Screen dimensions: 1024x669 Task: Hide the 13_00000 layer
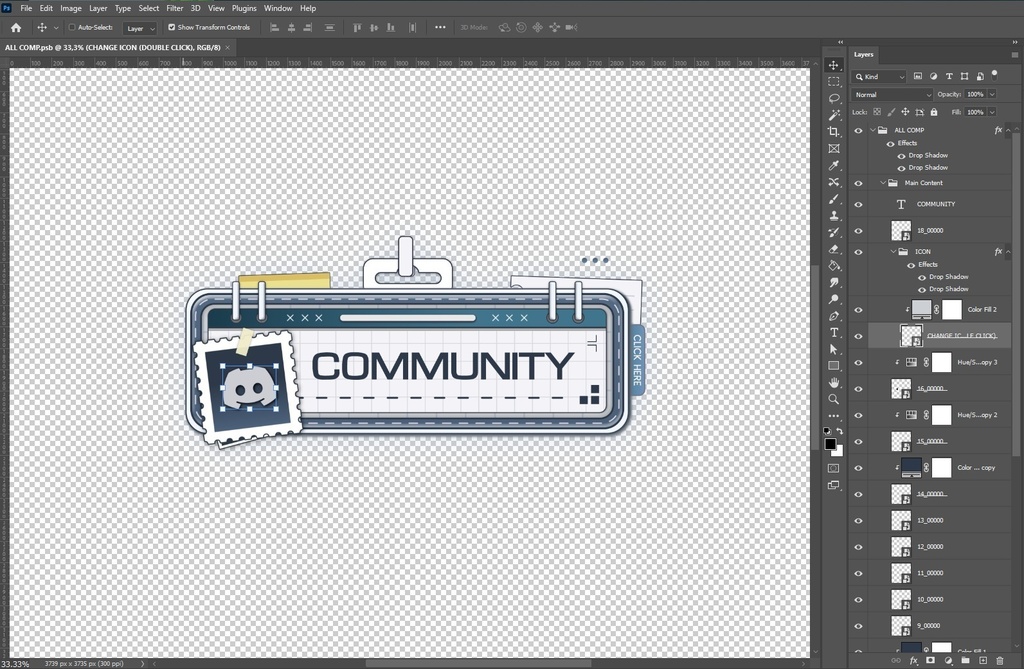858,521
